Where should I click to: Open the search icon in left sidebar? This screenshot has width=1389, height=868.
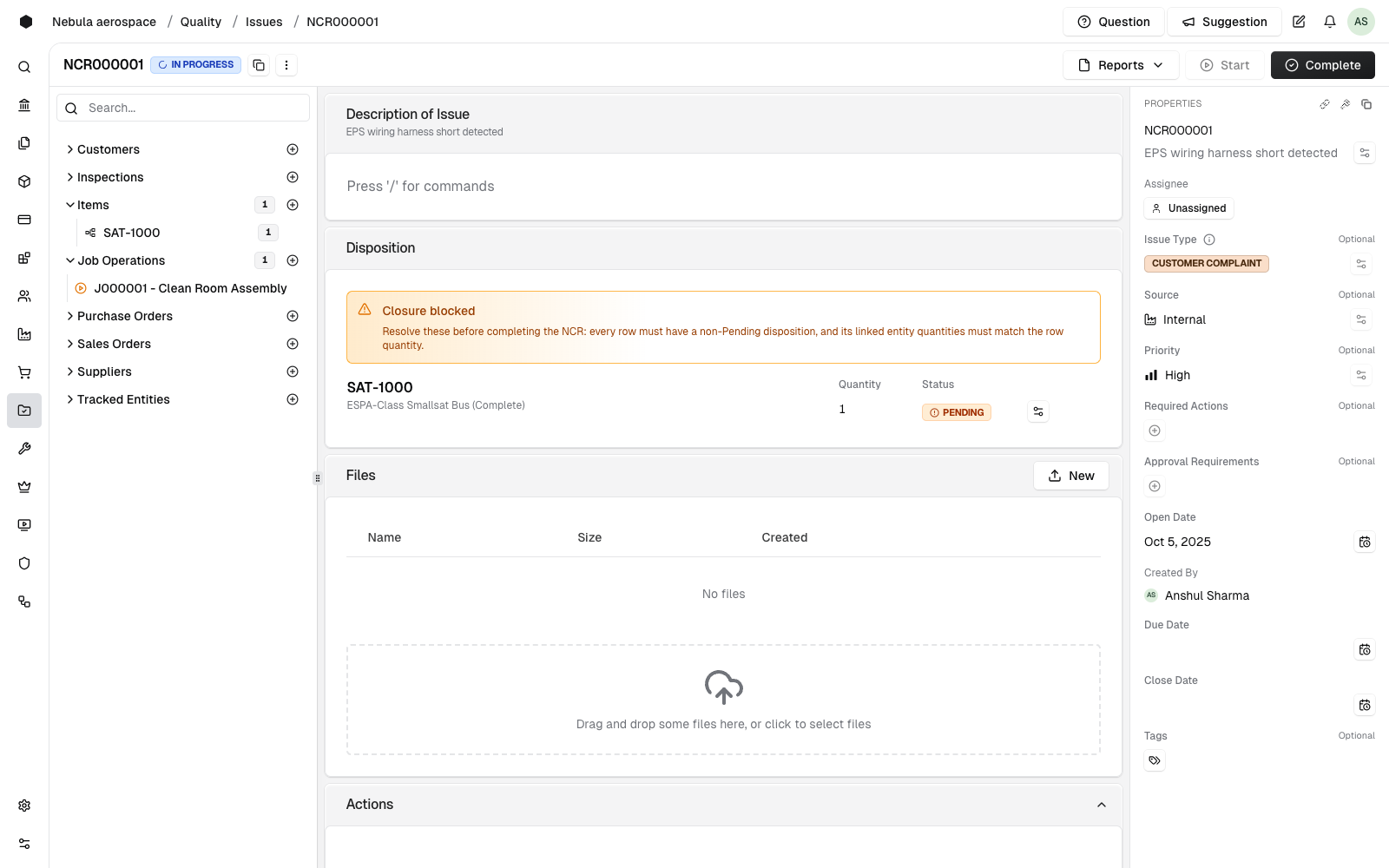coord(24,67)
